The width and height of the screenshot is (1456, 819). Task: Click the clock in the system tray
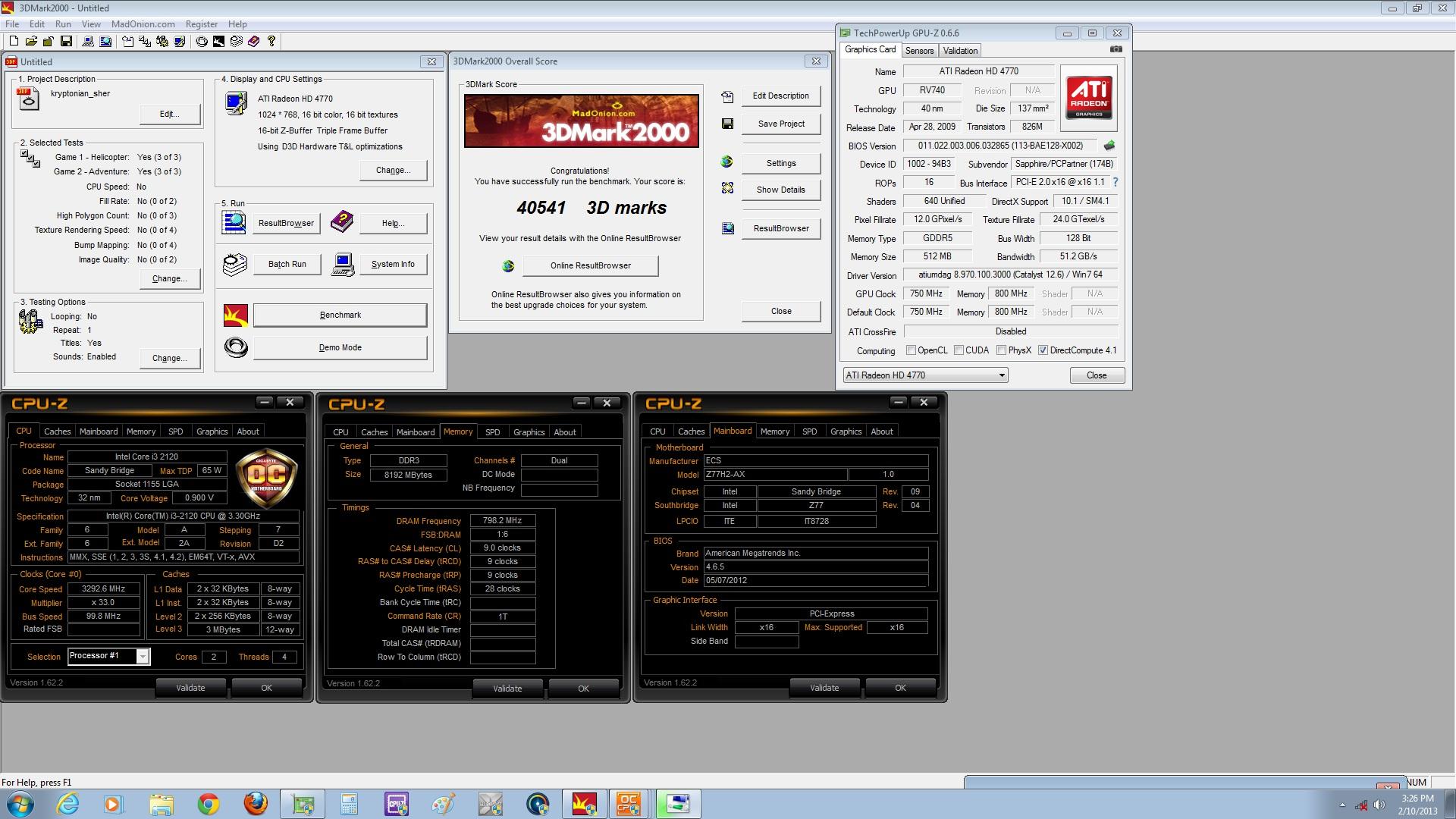click(1417, 805)
